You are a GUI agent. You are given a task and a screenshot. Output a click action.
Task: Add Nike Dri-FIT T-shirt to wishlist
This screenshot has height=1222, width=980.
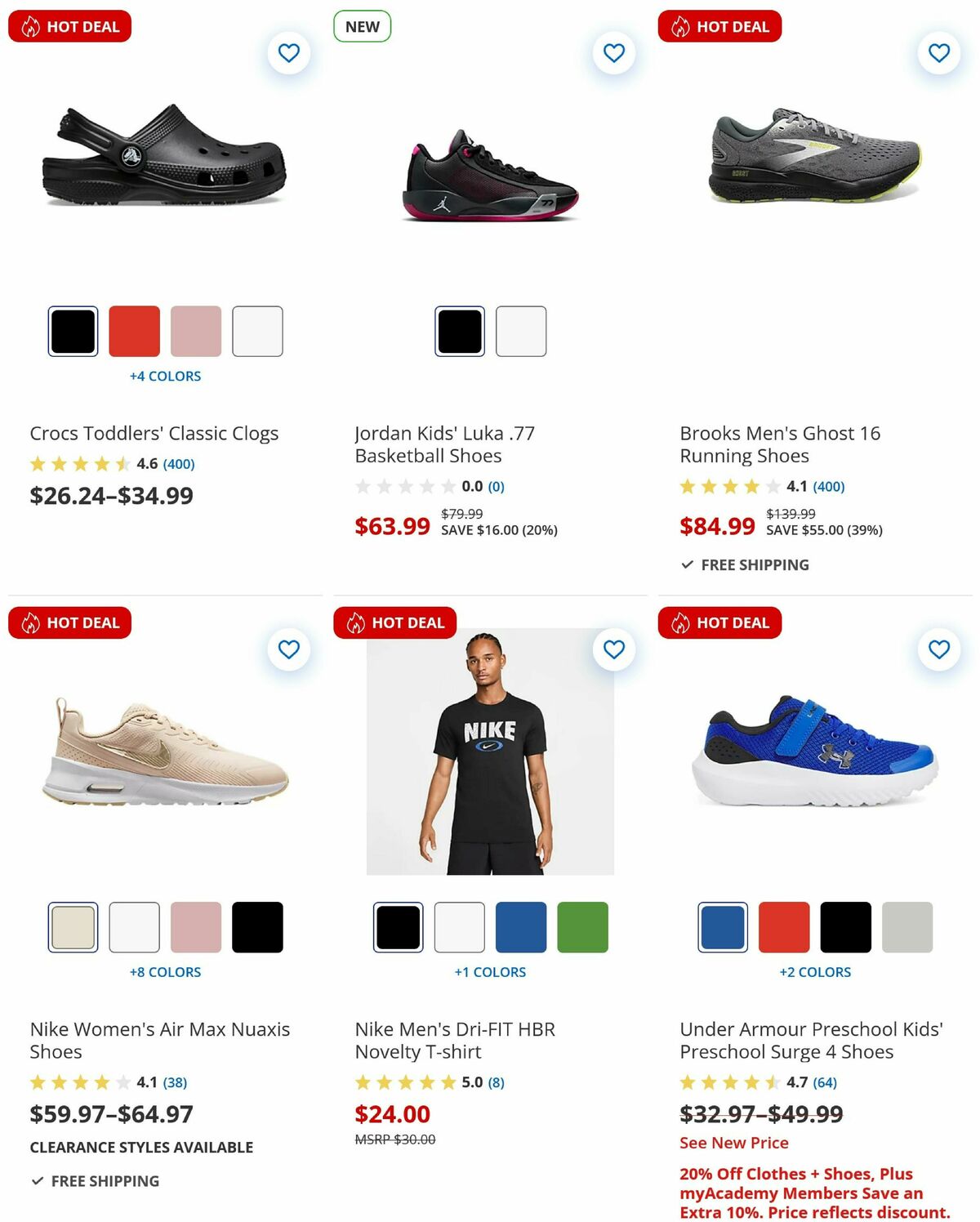point(613,649)
